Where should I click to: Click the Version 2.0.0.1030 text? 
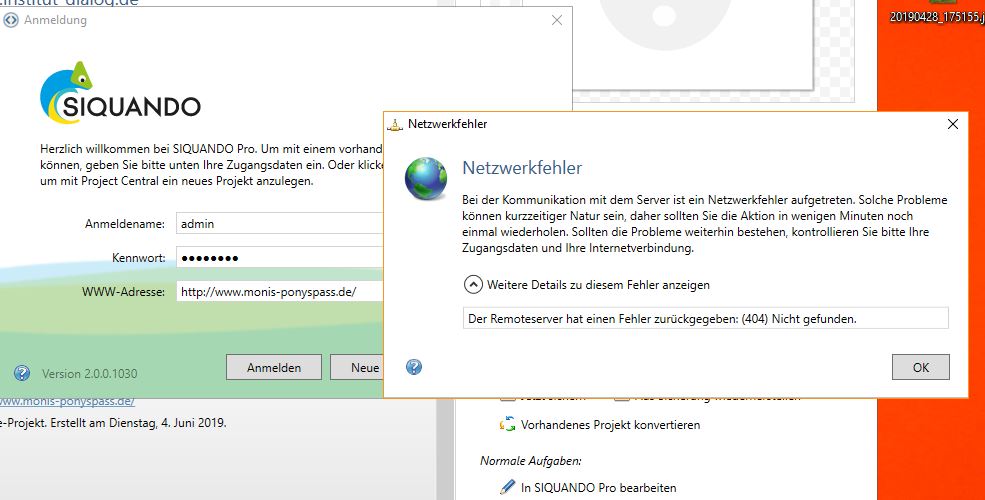89,374
